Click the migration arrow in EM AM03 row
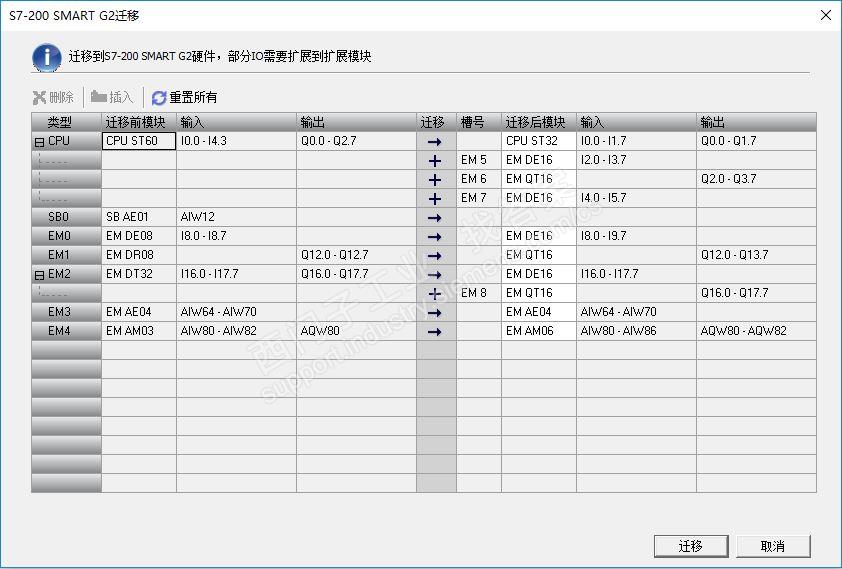This screenshot has height=569, width=842. [435, 332]
